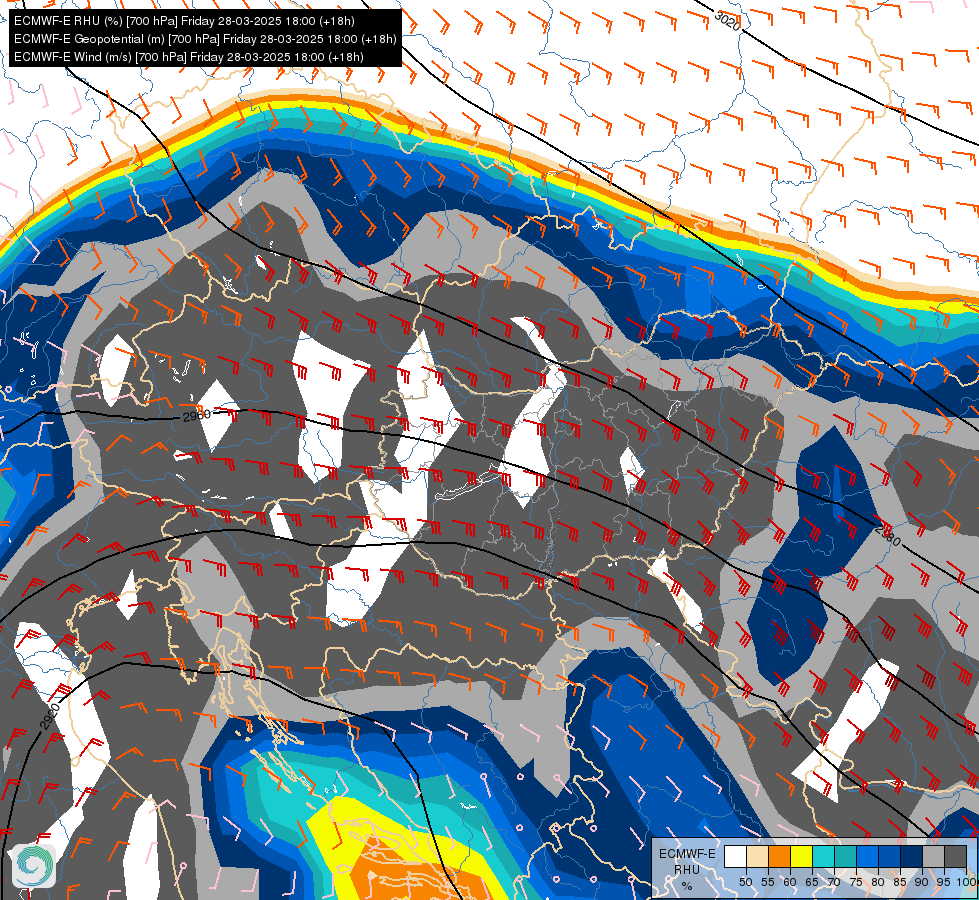Click the light gray 90–95 legend swatch
The width and height of the screenshot is (979, 900).
click(x=933, y=857)
